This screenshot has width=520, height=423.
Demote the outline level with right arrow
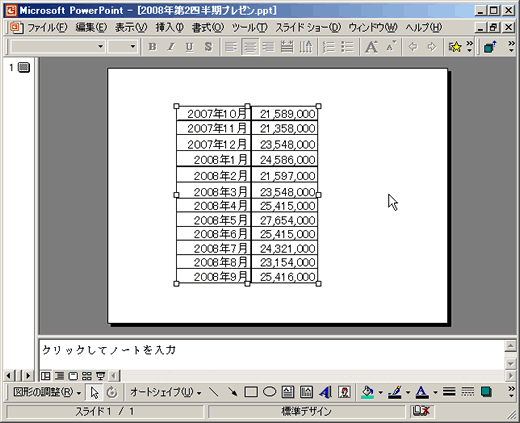[x=432, y=47]
